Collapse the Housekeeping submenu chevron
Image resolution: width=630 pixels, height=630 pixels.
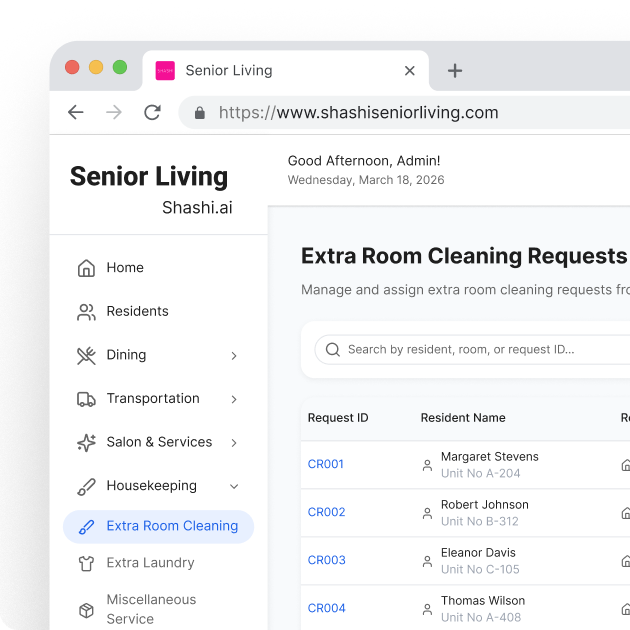[234, 486]
